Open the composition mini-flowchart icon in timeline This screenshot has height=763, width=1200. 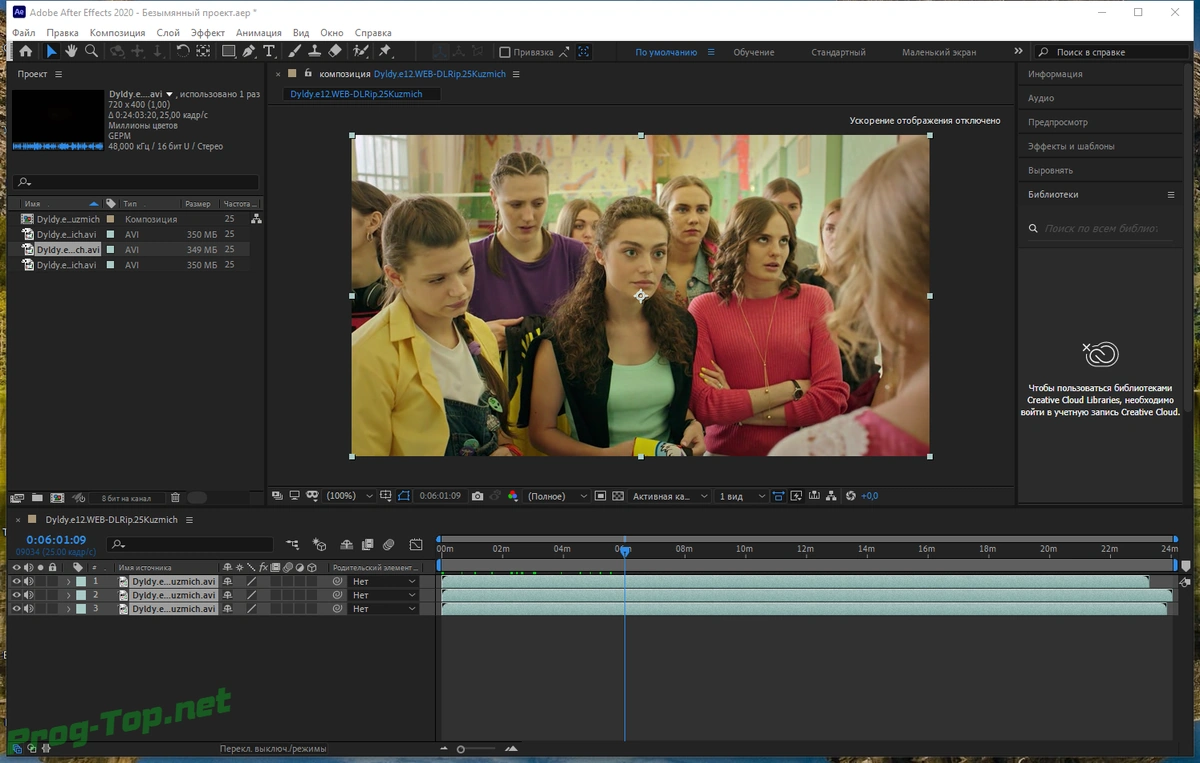coord(293,545)
